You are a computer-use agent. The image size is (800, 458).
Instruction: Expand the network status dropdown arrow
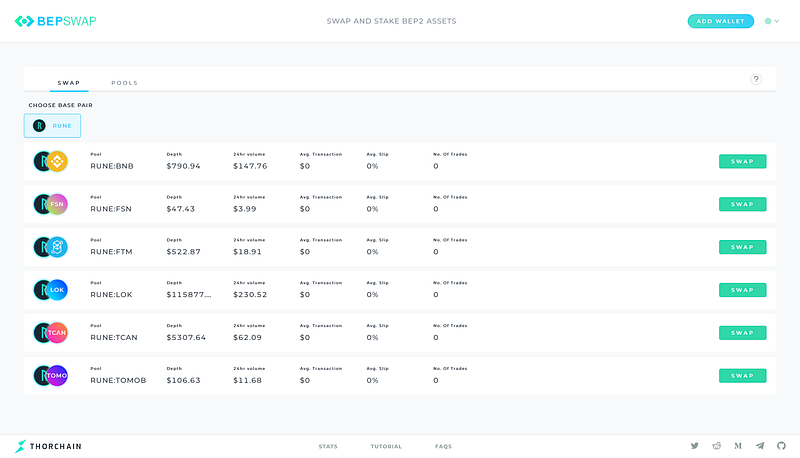[777, 21]
